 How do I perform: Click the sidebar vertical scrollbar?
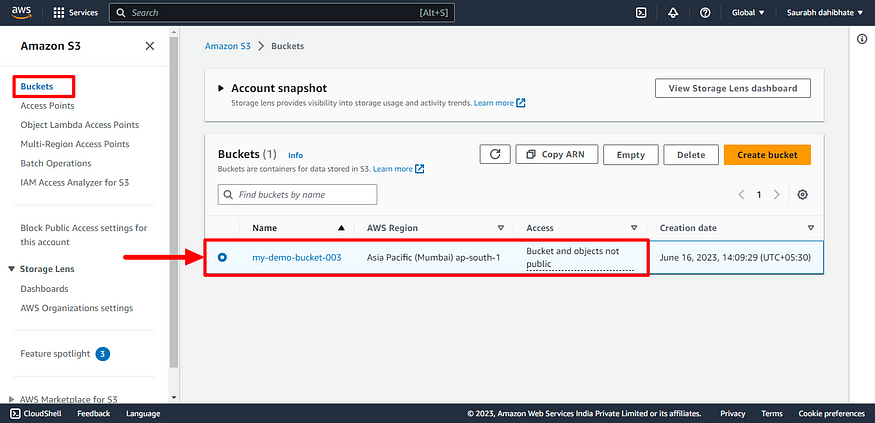[174, 201]
